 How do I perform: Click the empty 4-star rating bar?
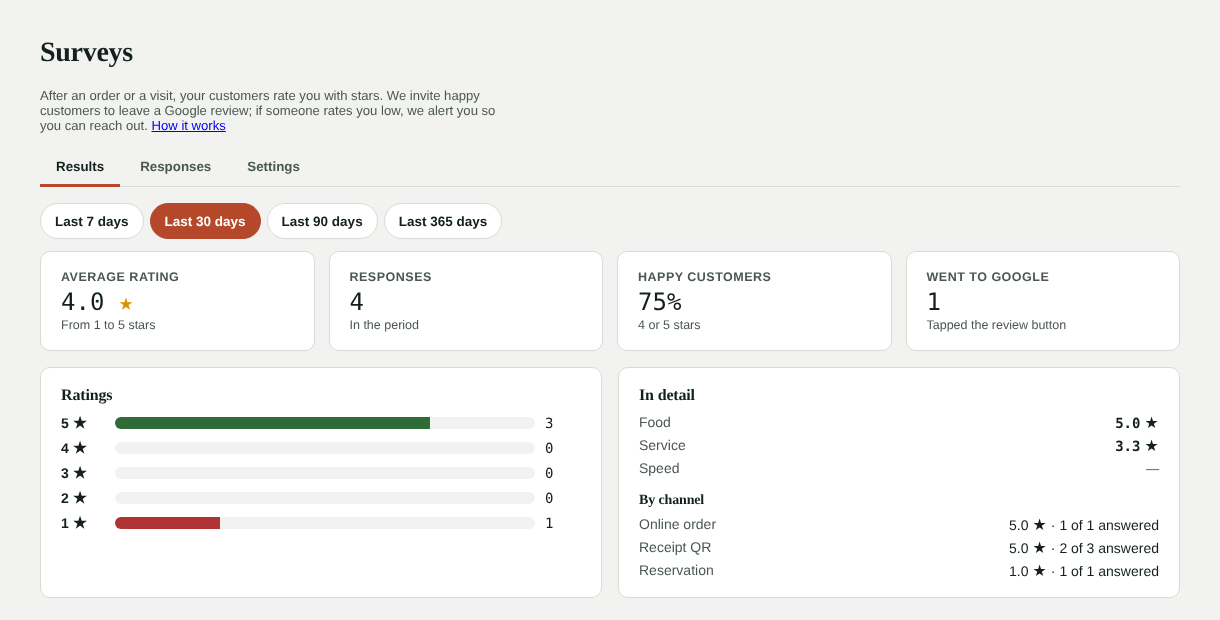pos(325,448)
